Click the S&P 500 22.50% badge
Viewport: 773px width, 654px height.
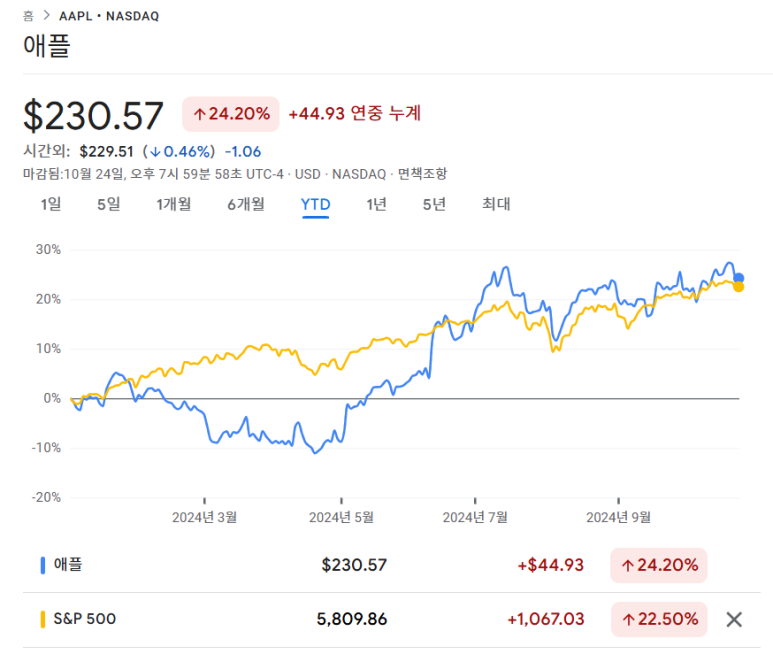coord(659,619)
